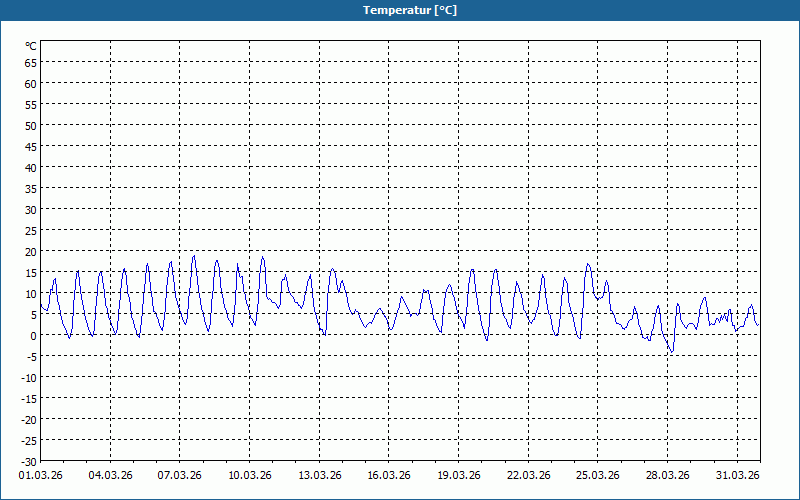The width and height of the screenshot is (800, 500).
Task: Click the 07.03.26 date label
Action: click(x=180, y=475)
